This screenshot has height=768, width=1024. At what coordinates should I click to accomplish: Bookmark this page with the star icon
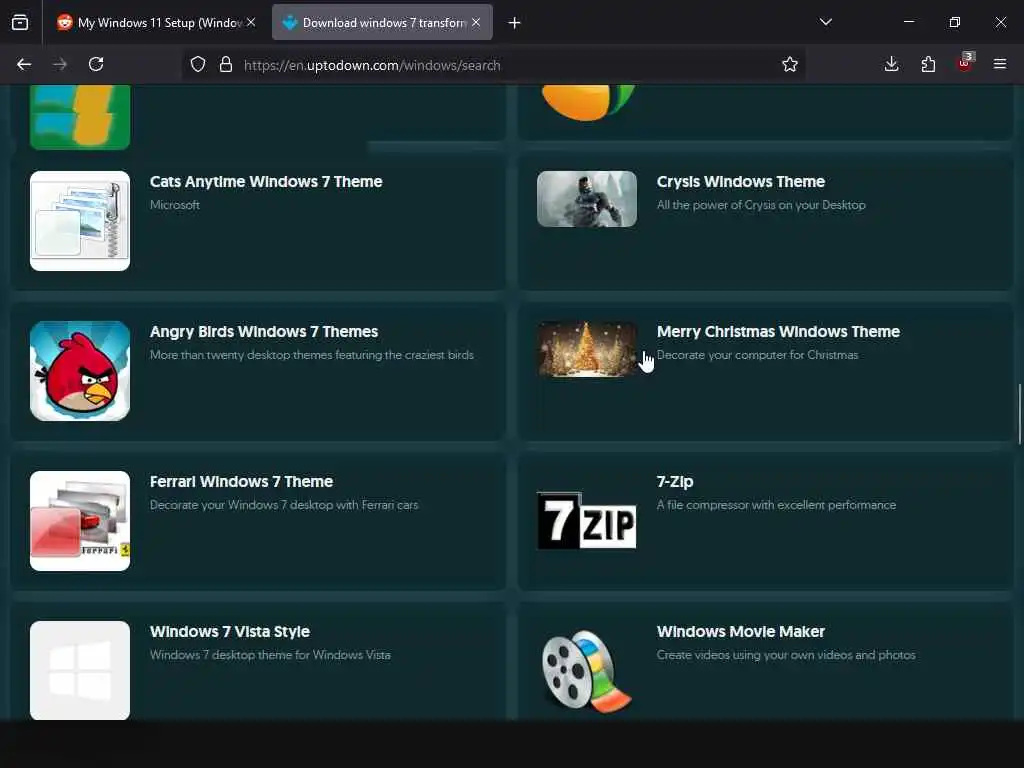(790, 64)
